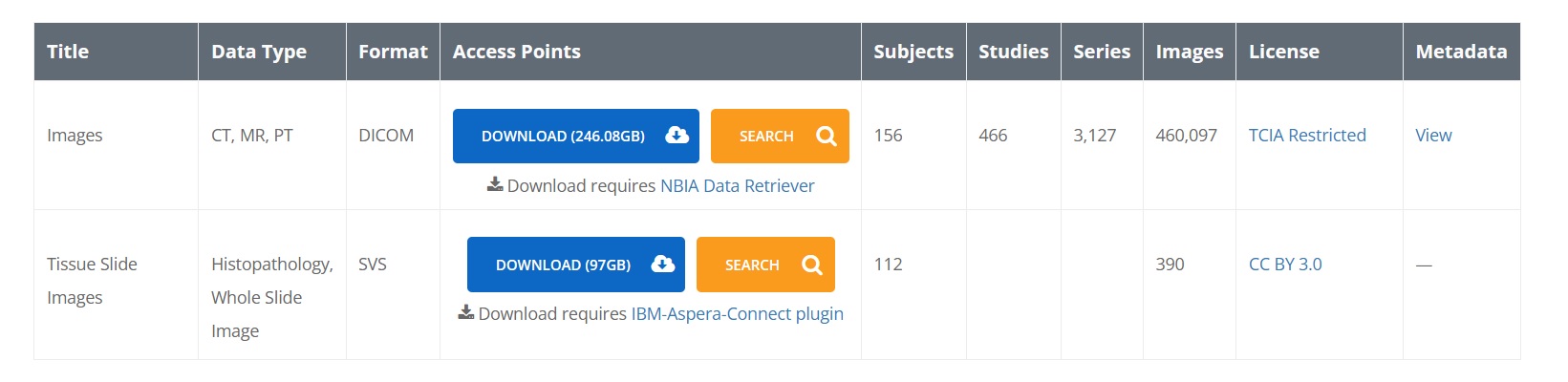
Task: Click the Access Points column header
Action: pos(517,52)
